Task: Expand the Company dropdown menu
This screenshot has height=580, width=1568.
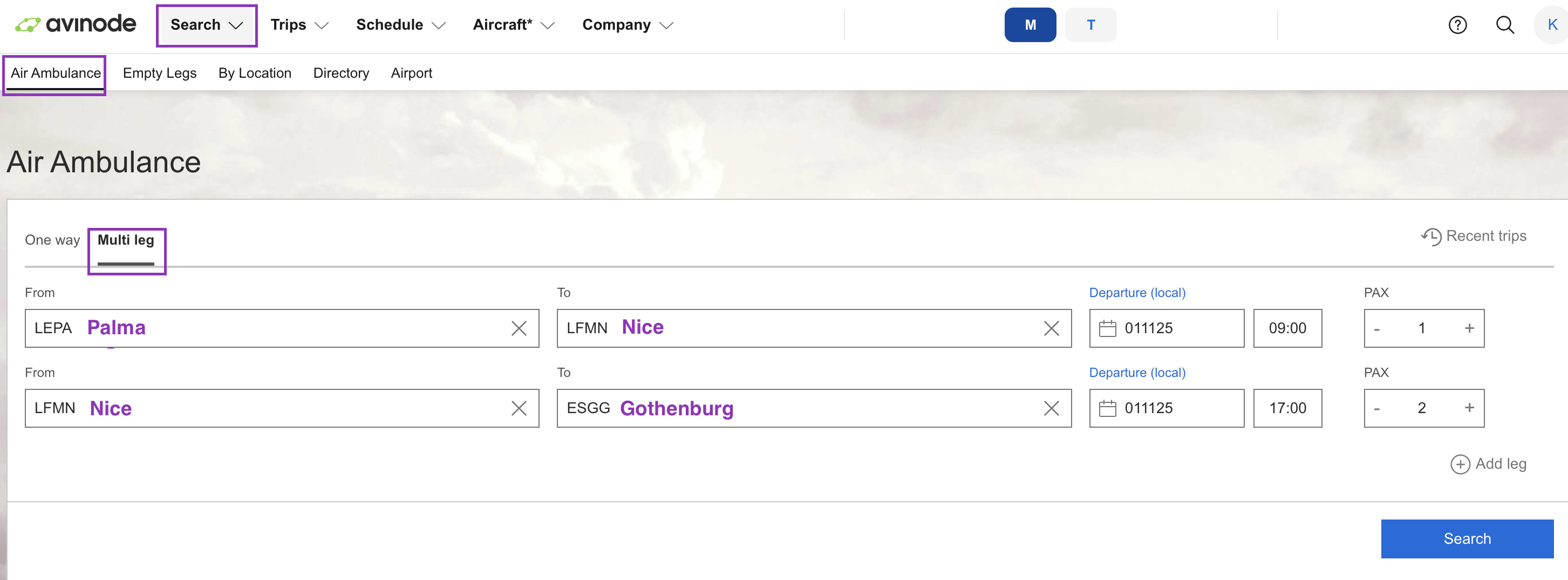Action: pos(627,25)
